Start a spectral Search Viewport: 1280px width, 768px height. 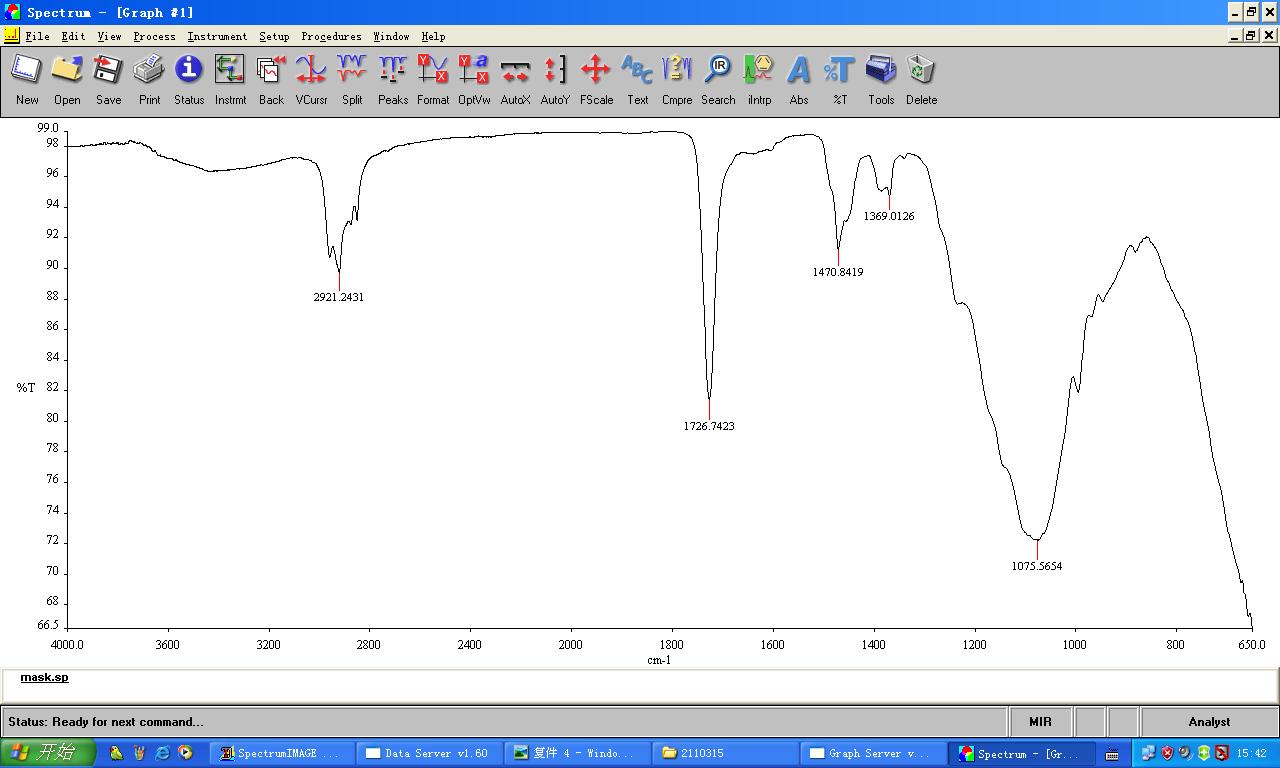click(718, 79)
